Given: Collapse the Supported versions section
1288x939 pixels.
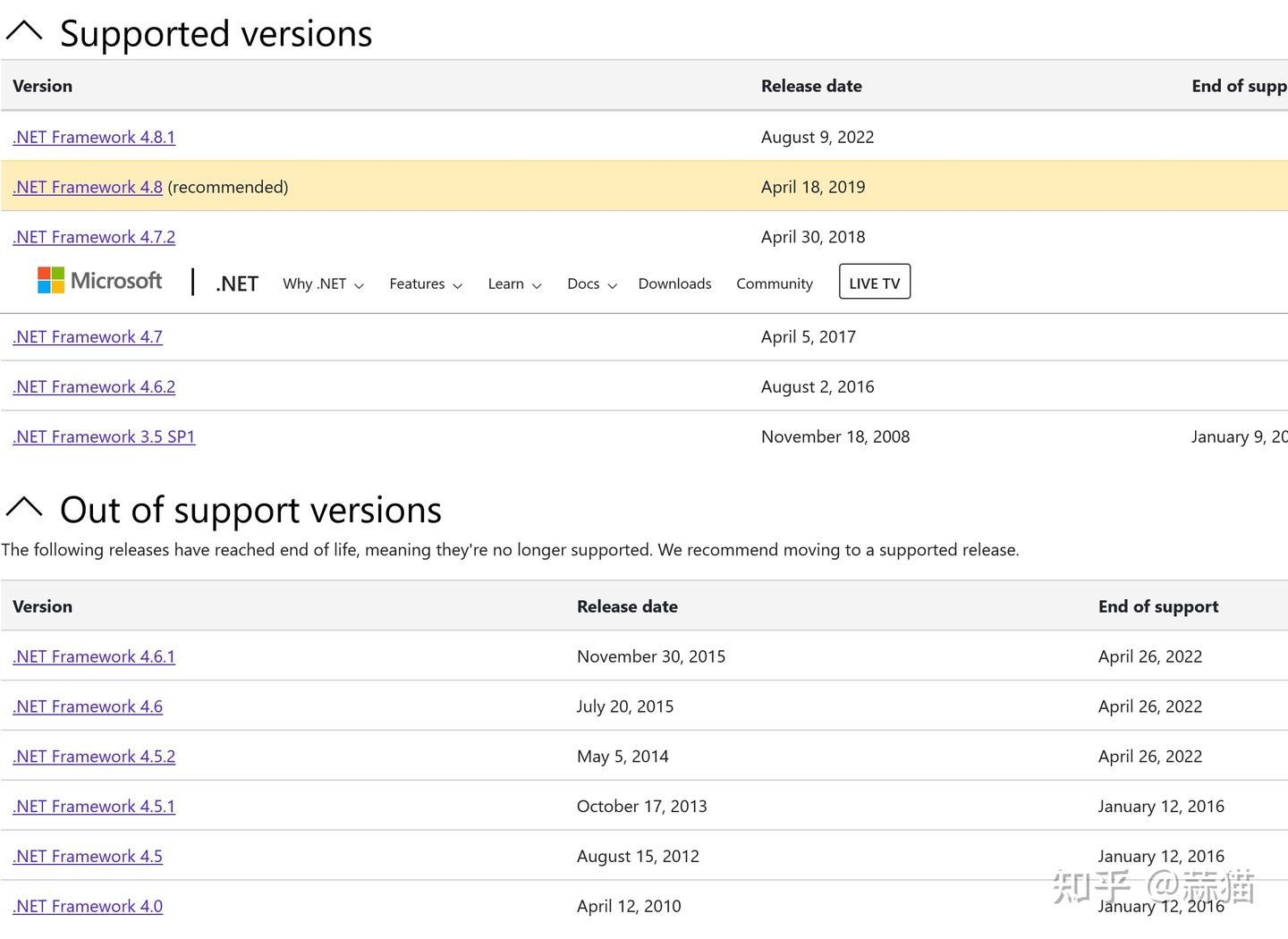Looking at the screenshot, I should point(25,30).
